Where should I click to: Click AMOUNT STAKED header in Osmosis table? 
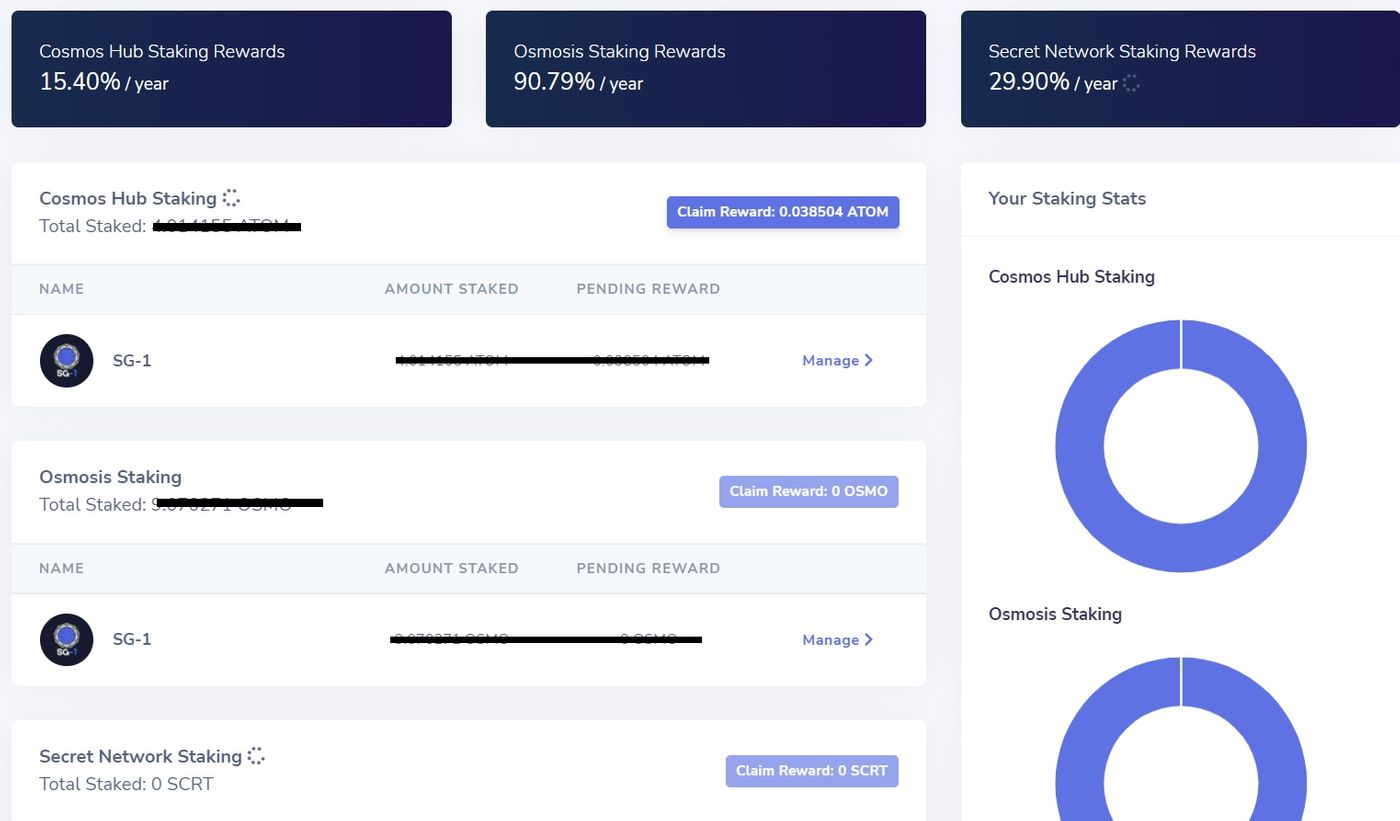coord(452,568)
